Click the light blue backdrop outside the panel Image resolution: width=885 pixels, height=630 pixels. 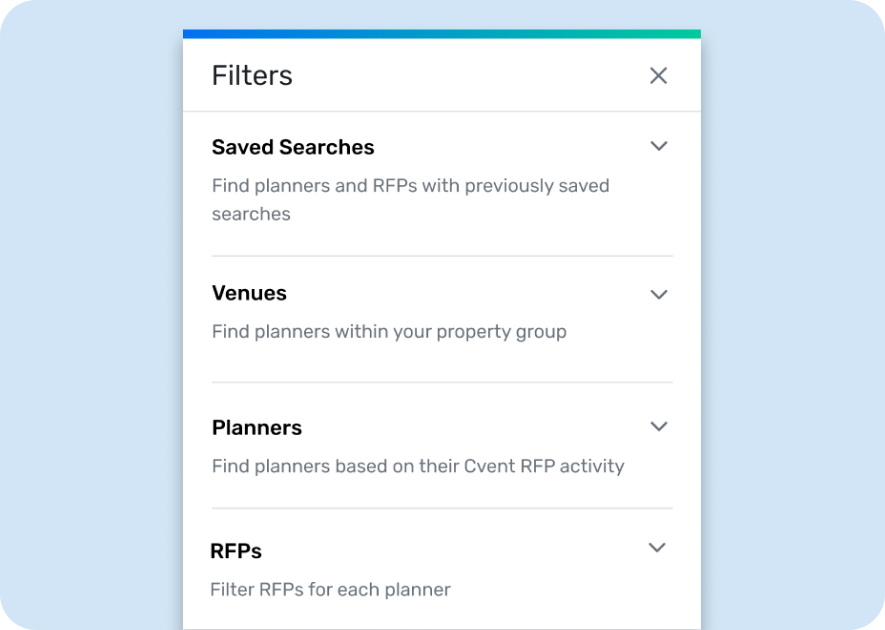[x=90, y=316]
